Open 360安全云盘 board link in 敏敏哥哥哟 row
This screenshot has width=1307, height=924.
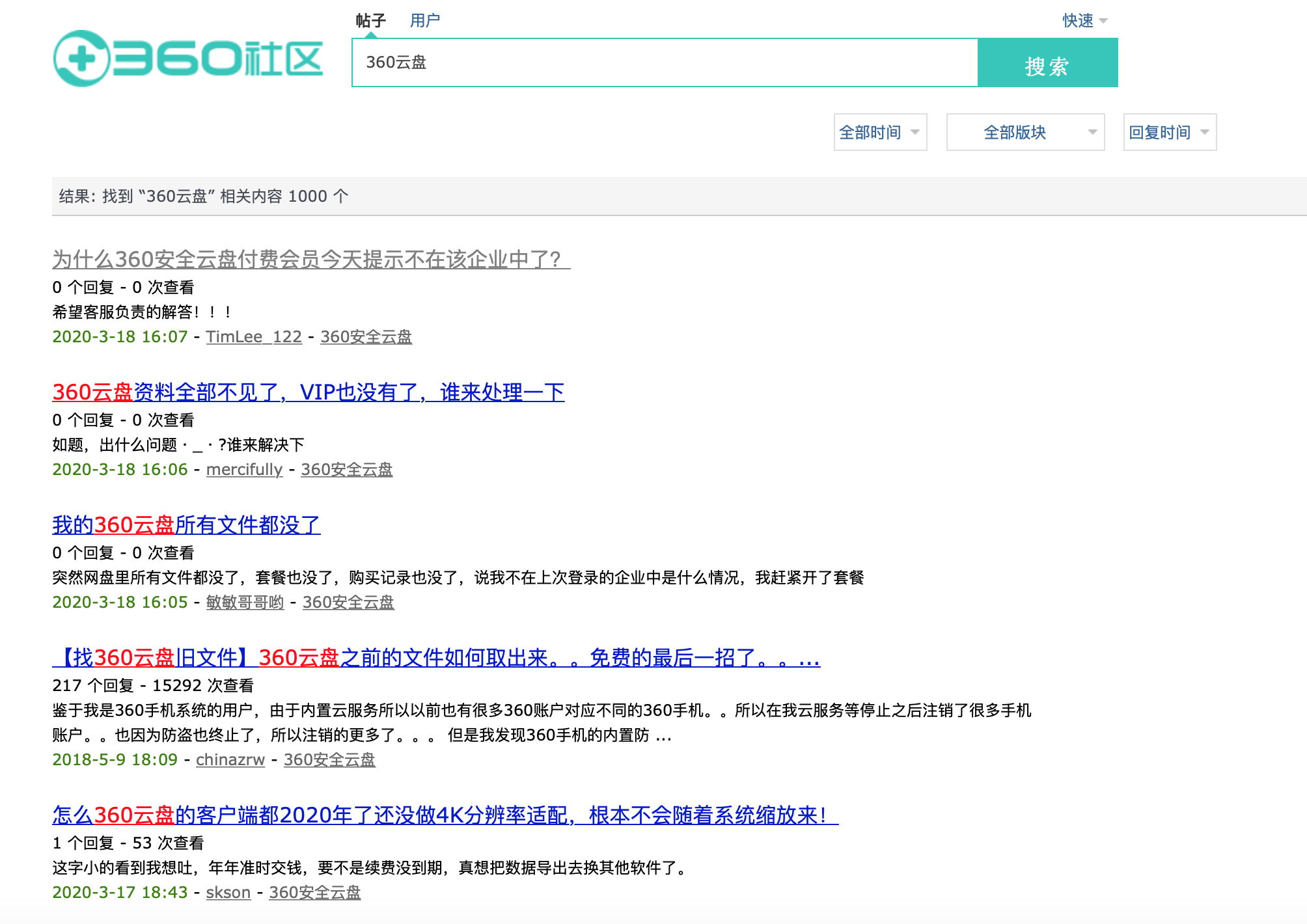point(348,602)
